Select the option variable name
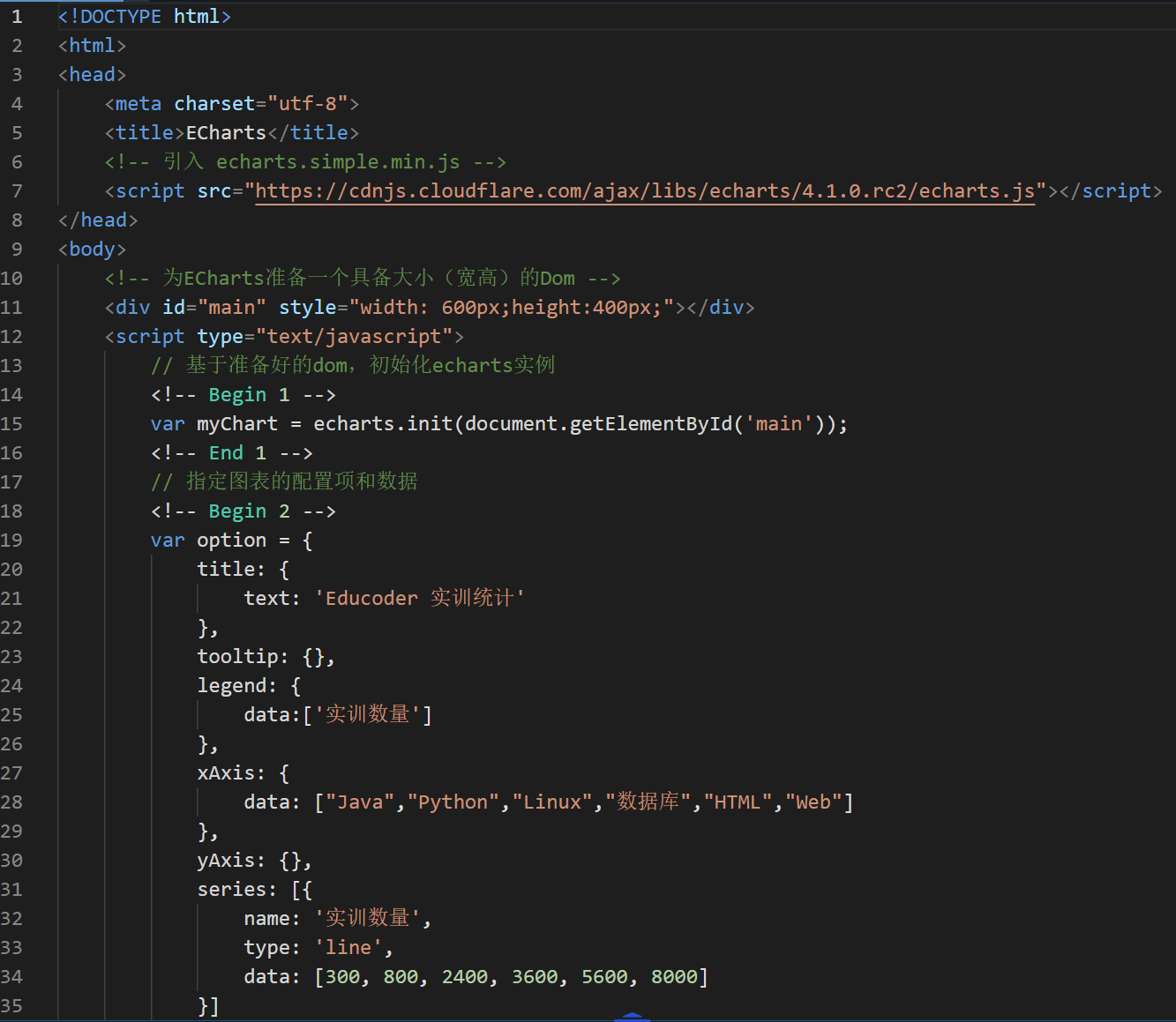 click(x=231, y=541)
